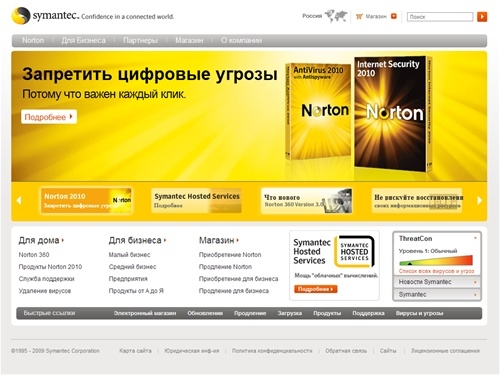This screenshot has height=375, width=500.
Task: Open the Политика конфиденциальности footer link
Action: click(x=272, y=351)
